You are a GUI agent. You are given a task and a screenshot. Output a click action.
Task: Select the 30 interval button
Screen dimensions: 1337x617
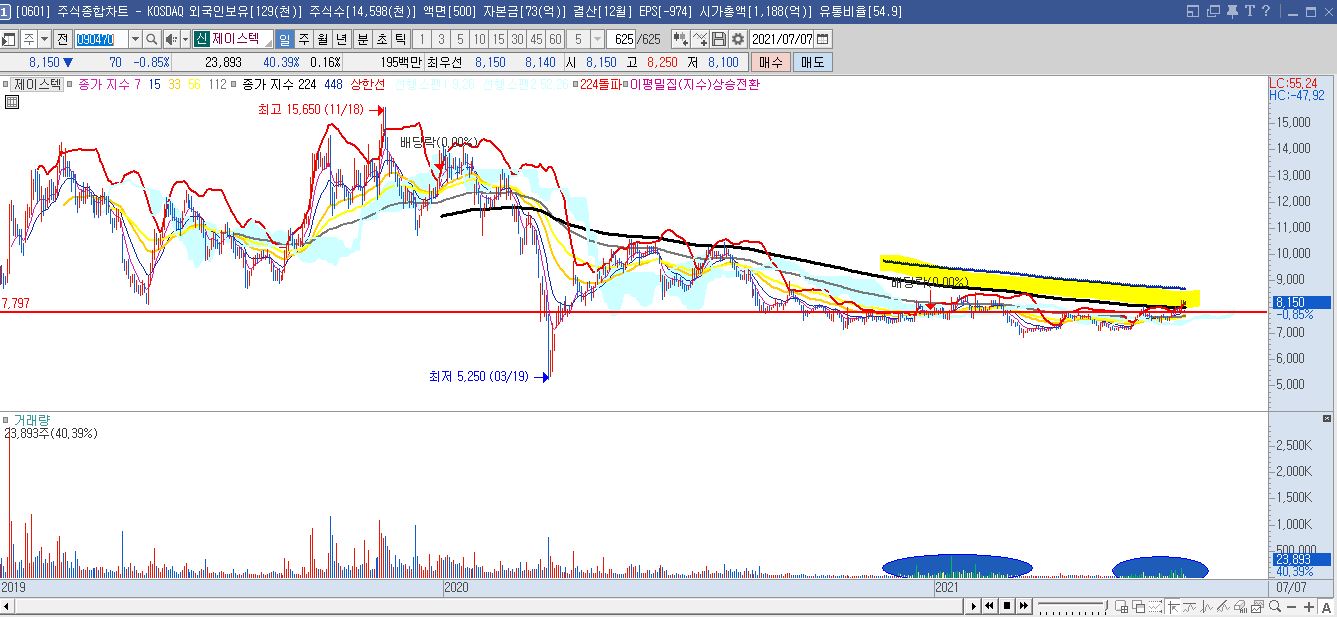click(518, 39)
